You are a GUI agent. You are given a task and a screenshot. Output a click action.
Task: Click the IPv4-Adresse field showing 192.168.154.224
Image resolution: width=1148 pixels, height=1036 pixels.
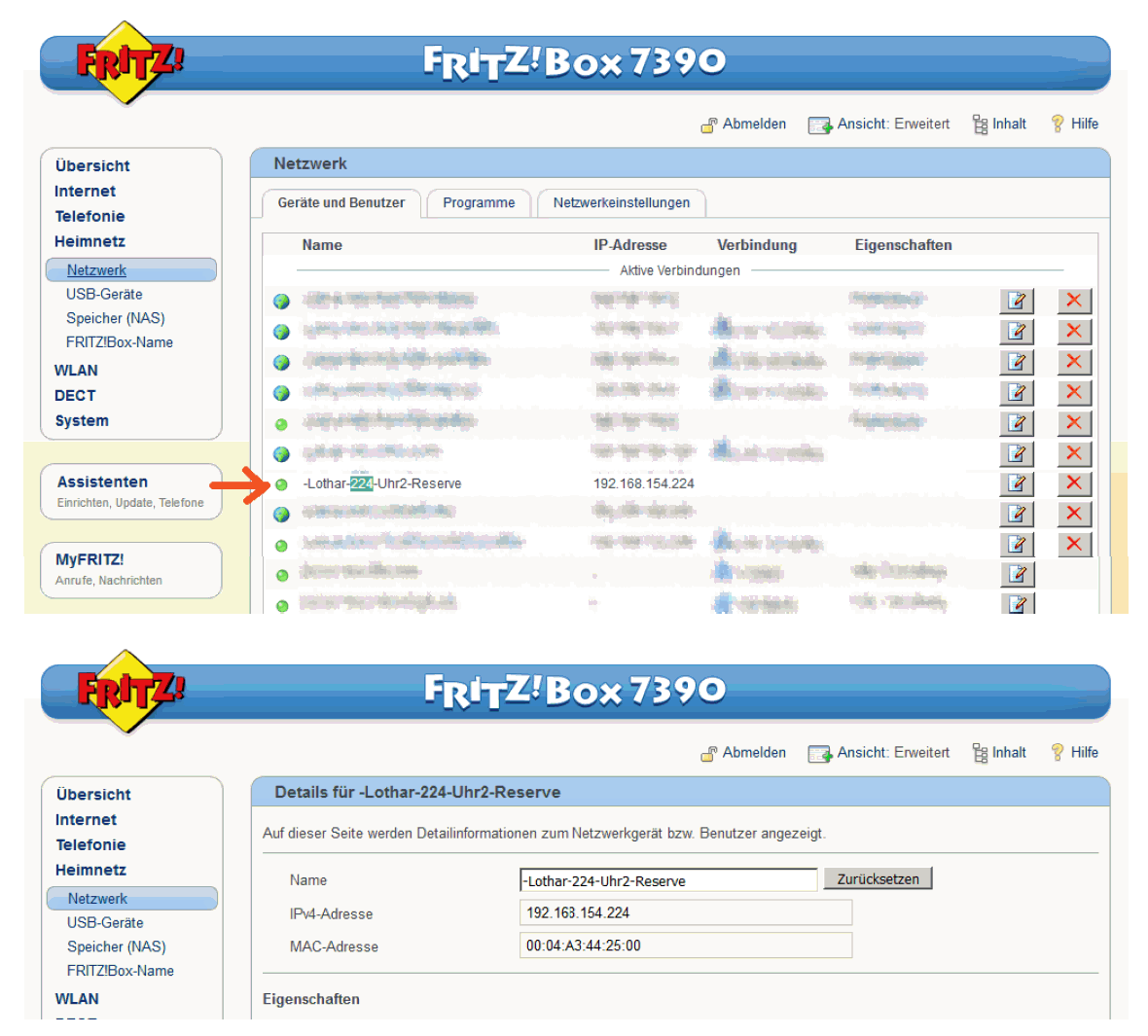[686, 913]
